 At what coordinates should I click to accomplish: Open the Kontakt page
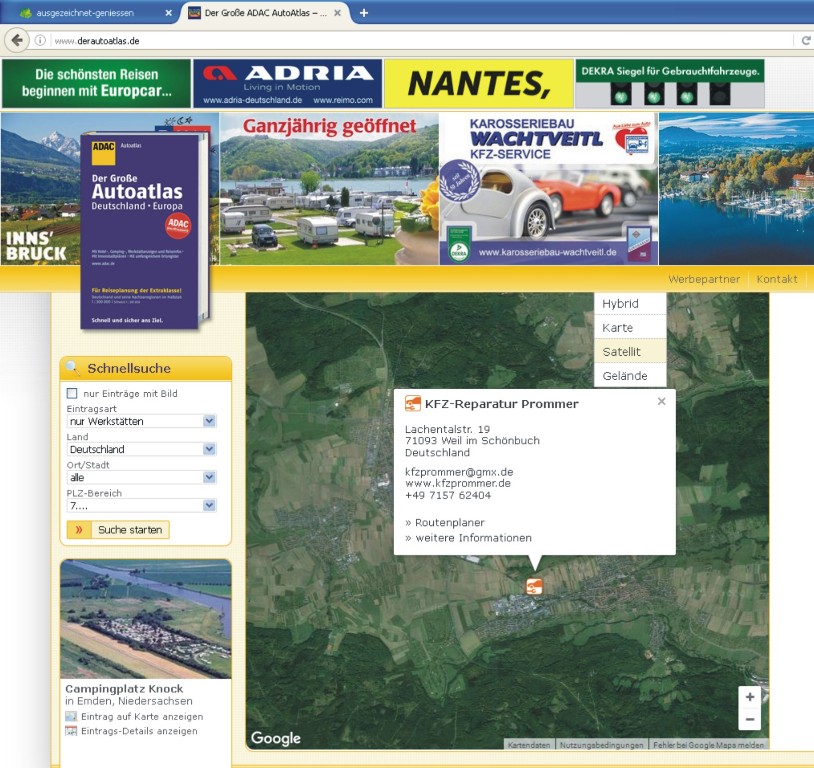[x=776, y=279]
